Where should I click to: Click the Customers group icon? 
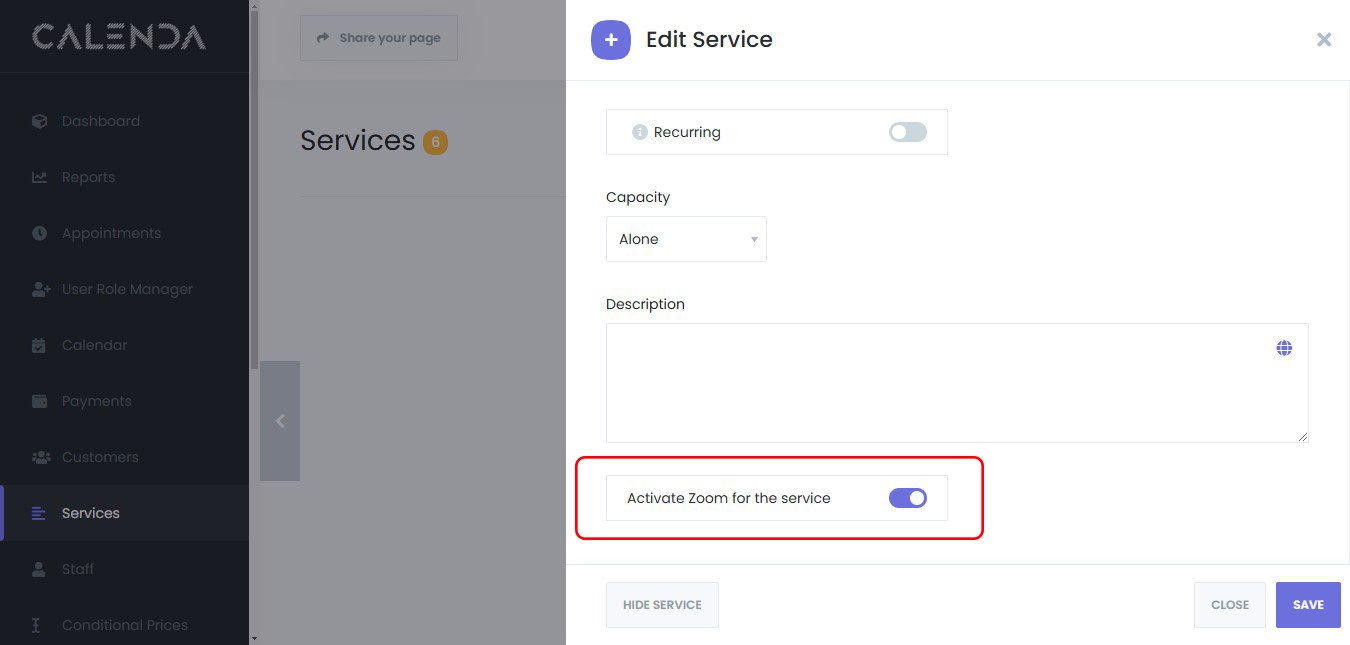(41, 457)
